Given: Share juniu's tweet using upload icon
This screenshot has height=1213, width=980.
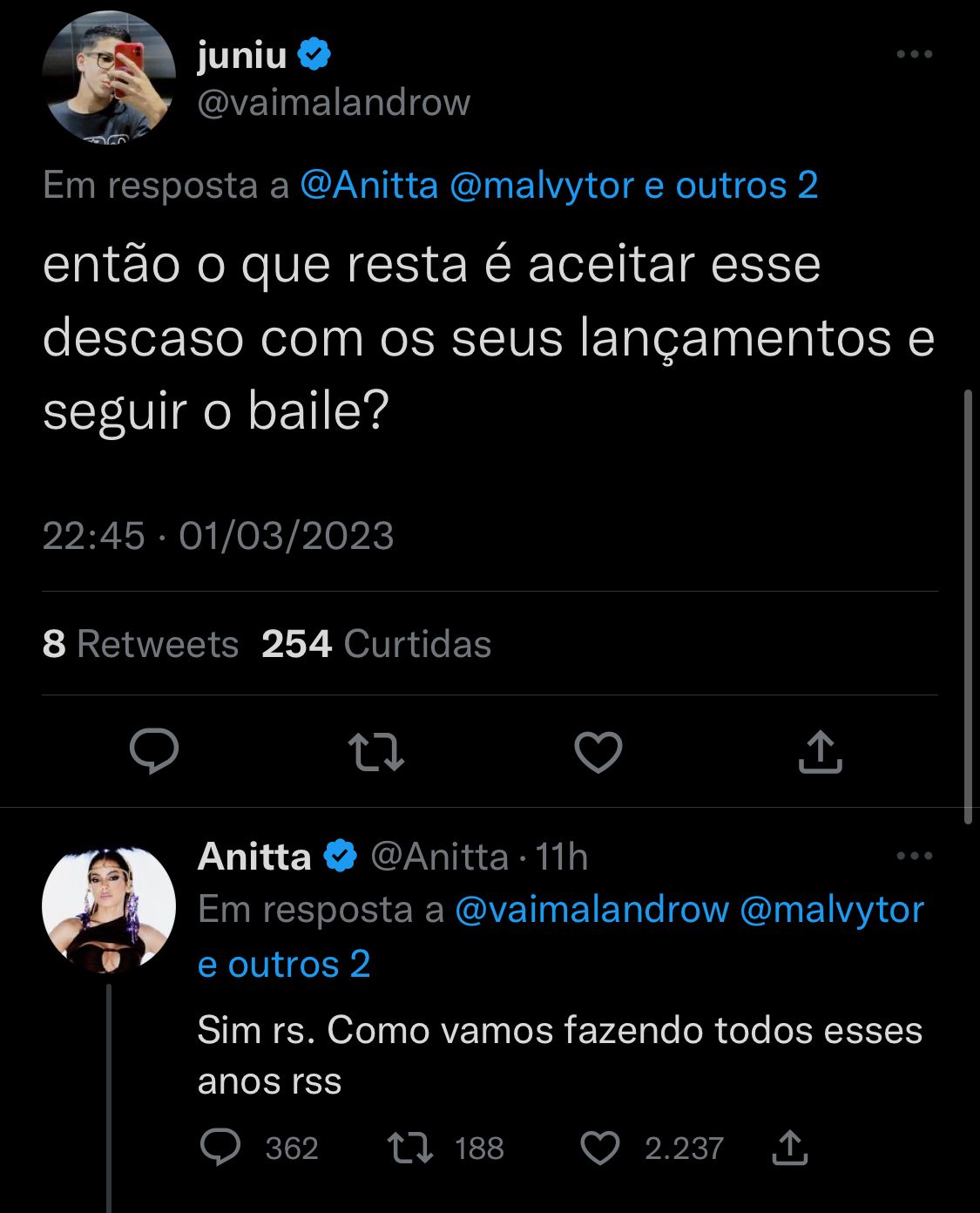Looking at the screenshot, I should (x=821, y=752).
